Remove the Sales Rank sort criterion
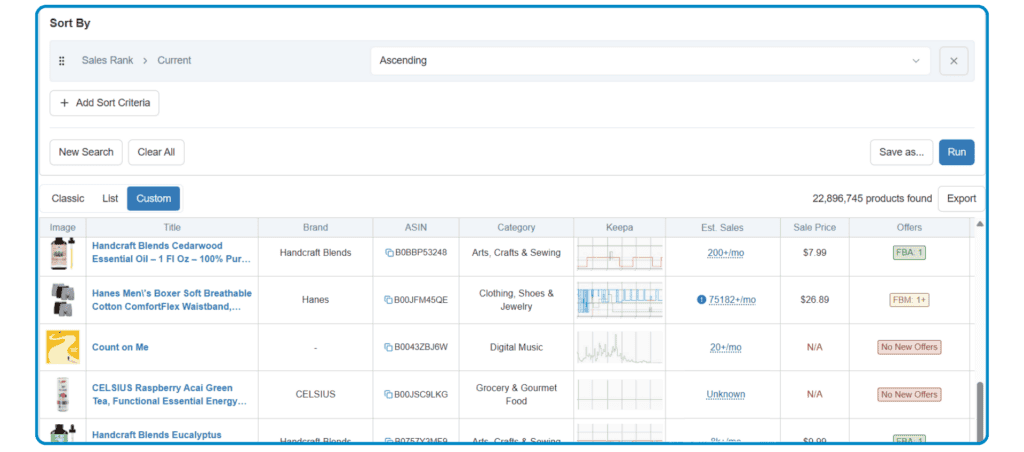 point(953,61)
